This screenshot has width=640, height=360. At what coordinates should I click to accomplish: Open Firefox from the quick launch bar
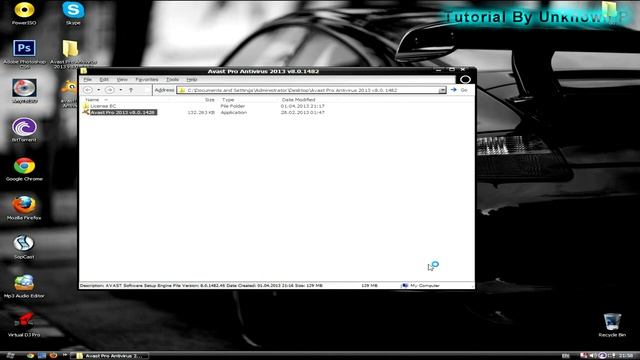click(x=53, y=356)
